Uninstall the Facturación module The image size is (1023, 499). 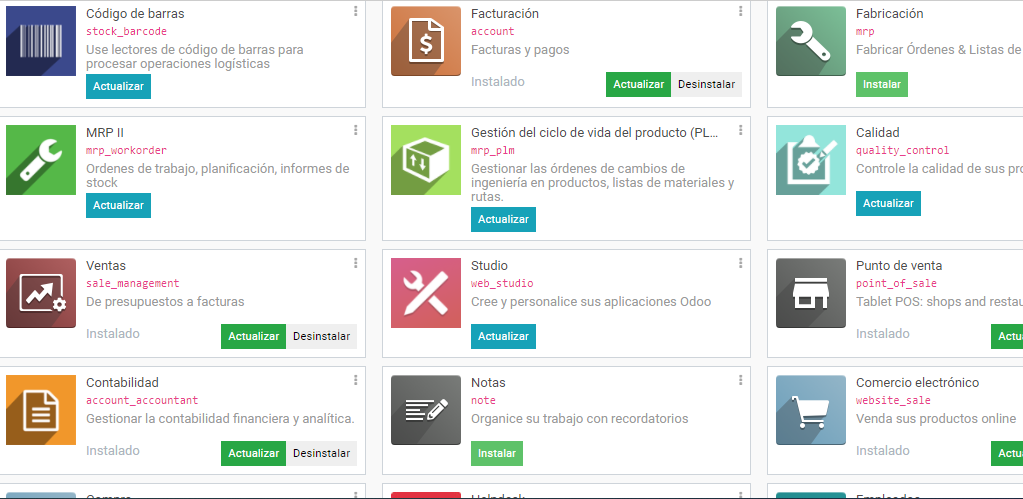pyautogui.click(x=707, y=84)
